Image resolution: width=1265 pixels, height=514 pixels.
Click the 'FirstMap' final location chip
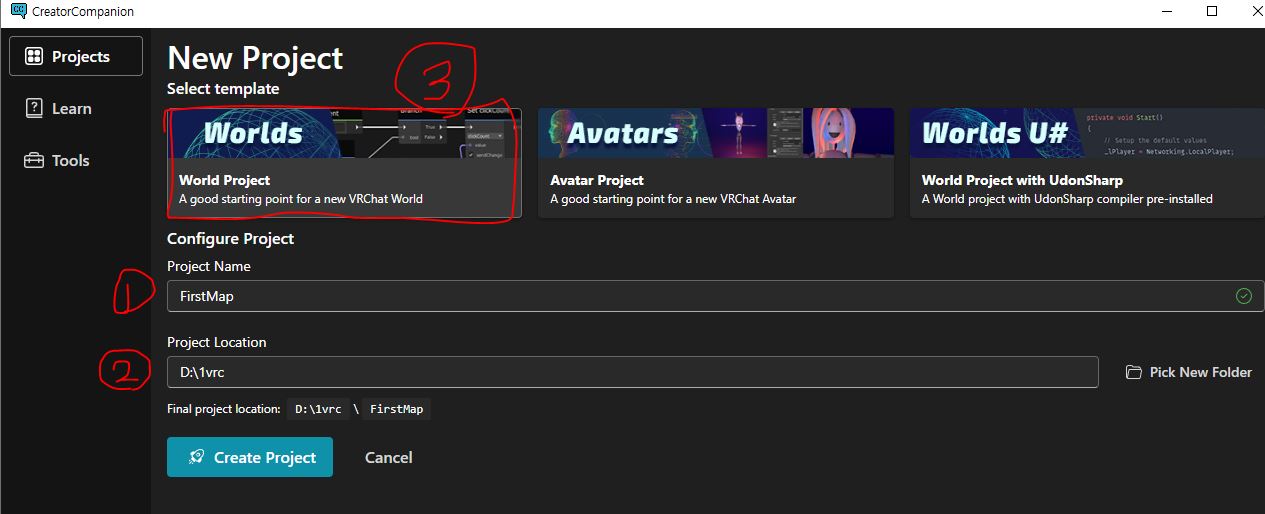[396, 409]
